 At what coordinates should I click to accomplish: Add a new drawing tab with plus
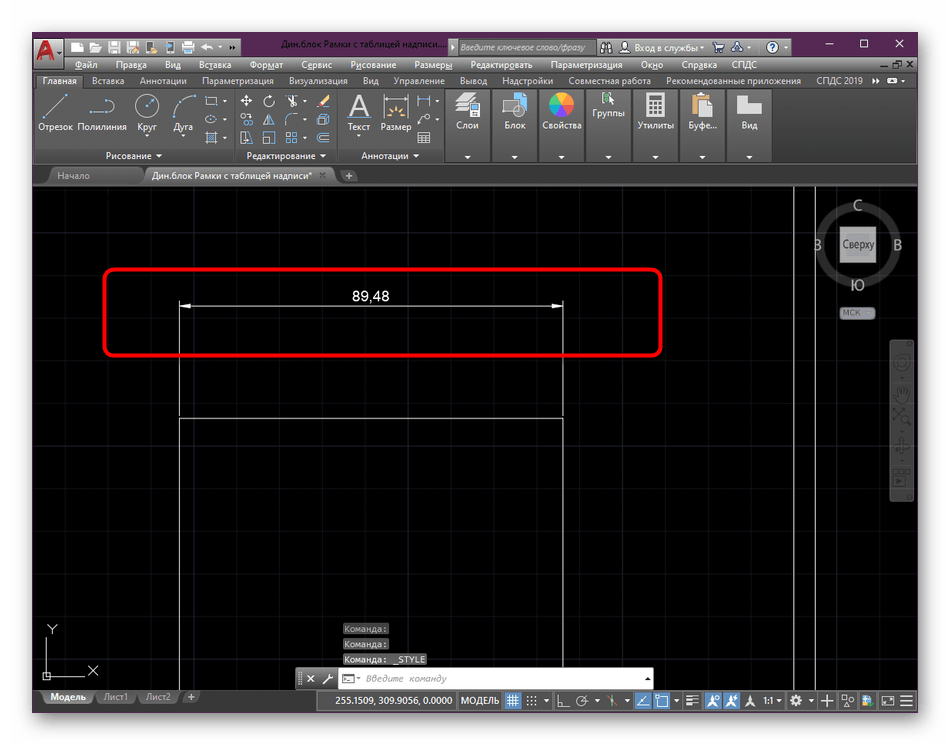pyautogui.click(x=348, y=176)
